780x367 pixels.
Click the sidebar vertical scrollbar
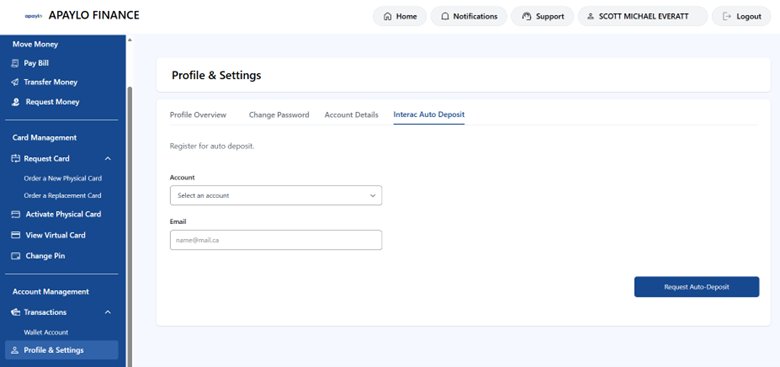pos(130,226)
